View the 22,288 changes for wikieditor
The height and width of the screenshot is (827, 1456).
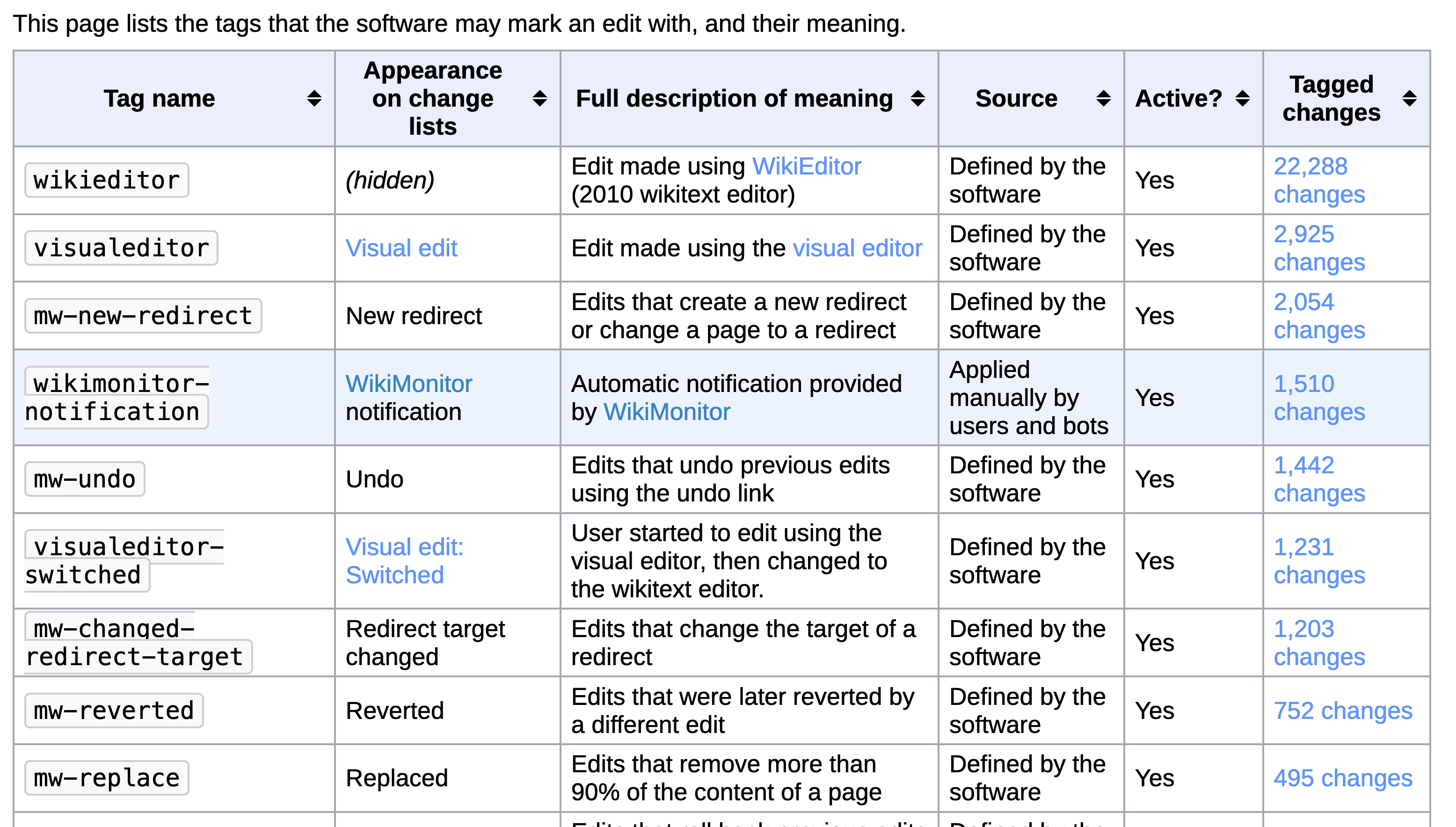[1318, 181]
